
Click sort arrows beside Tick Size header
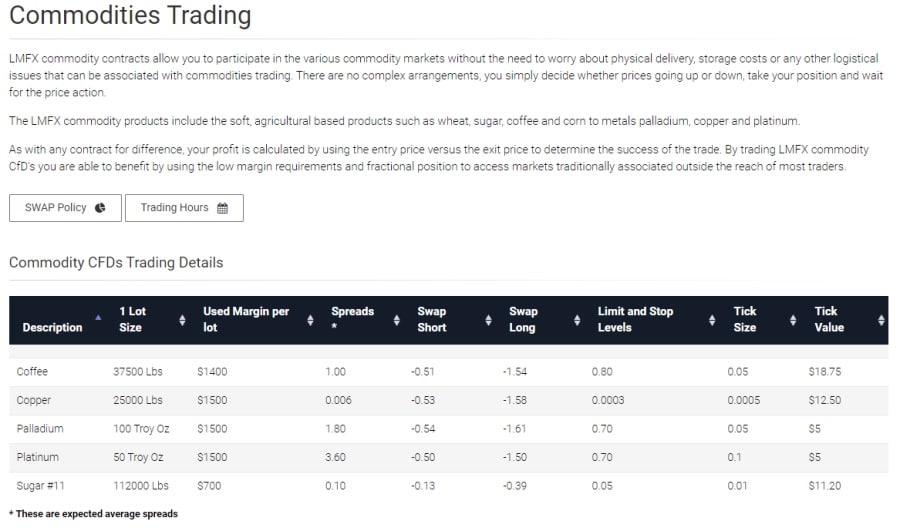click(793, 320)
